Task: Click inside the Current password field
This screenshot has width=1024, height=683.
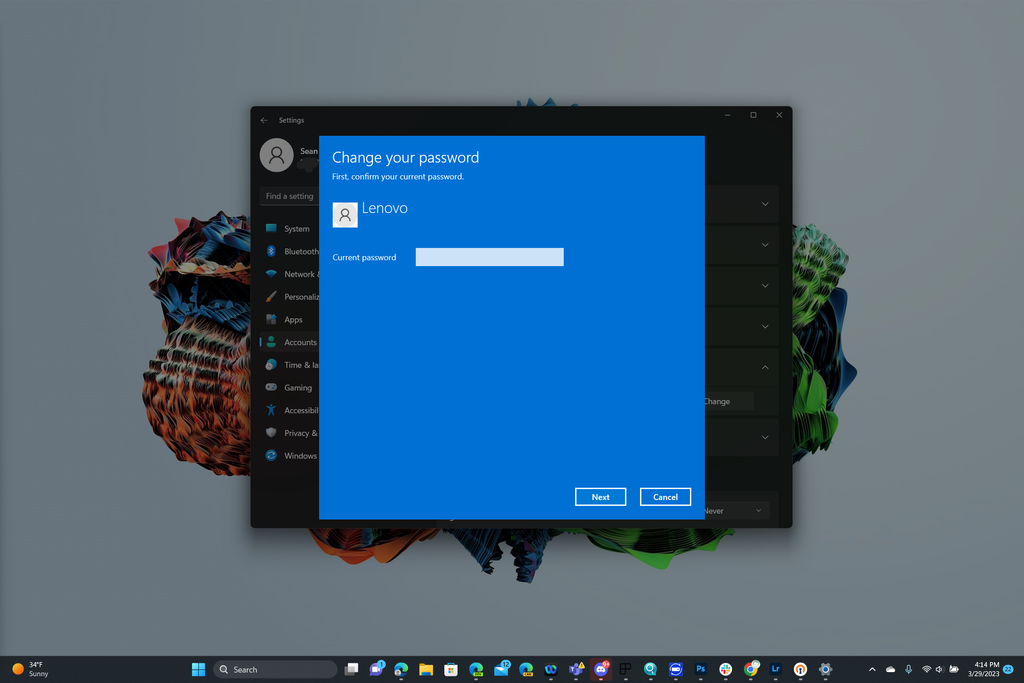Action: (489, 257)
